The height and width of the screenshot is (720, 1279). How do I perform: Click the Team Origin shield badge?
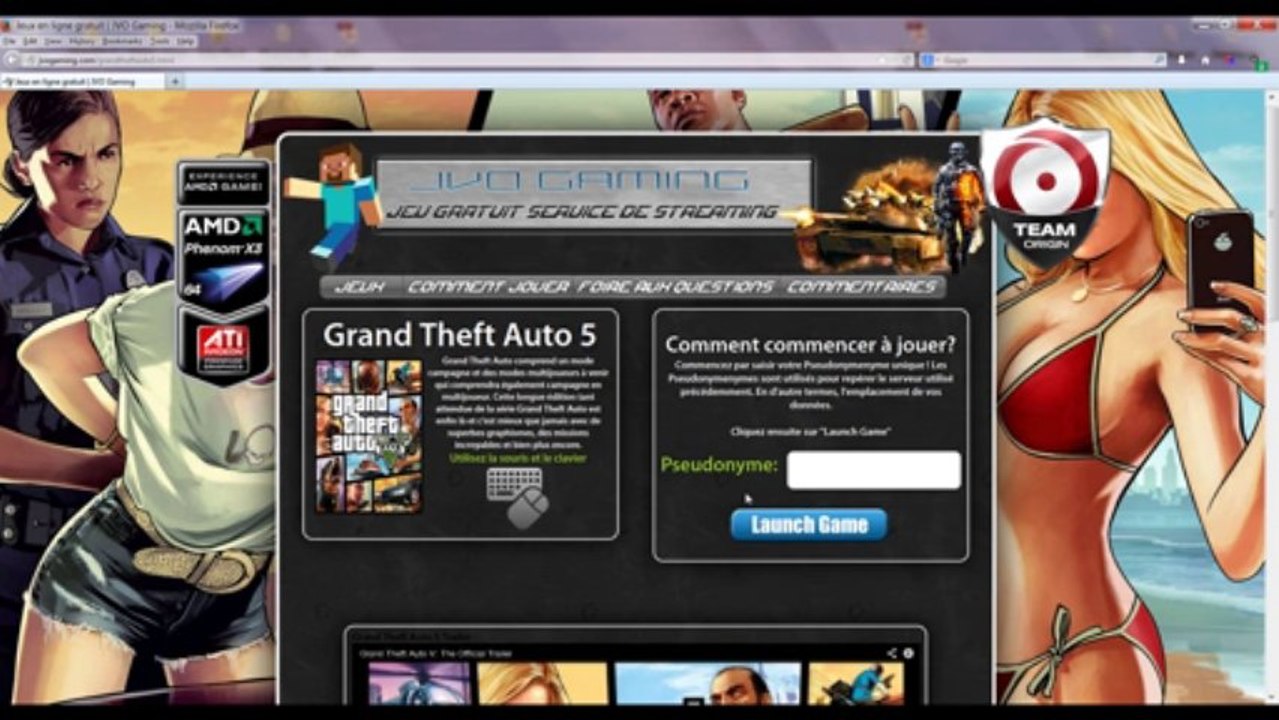[x=1046, y=192]
